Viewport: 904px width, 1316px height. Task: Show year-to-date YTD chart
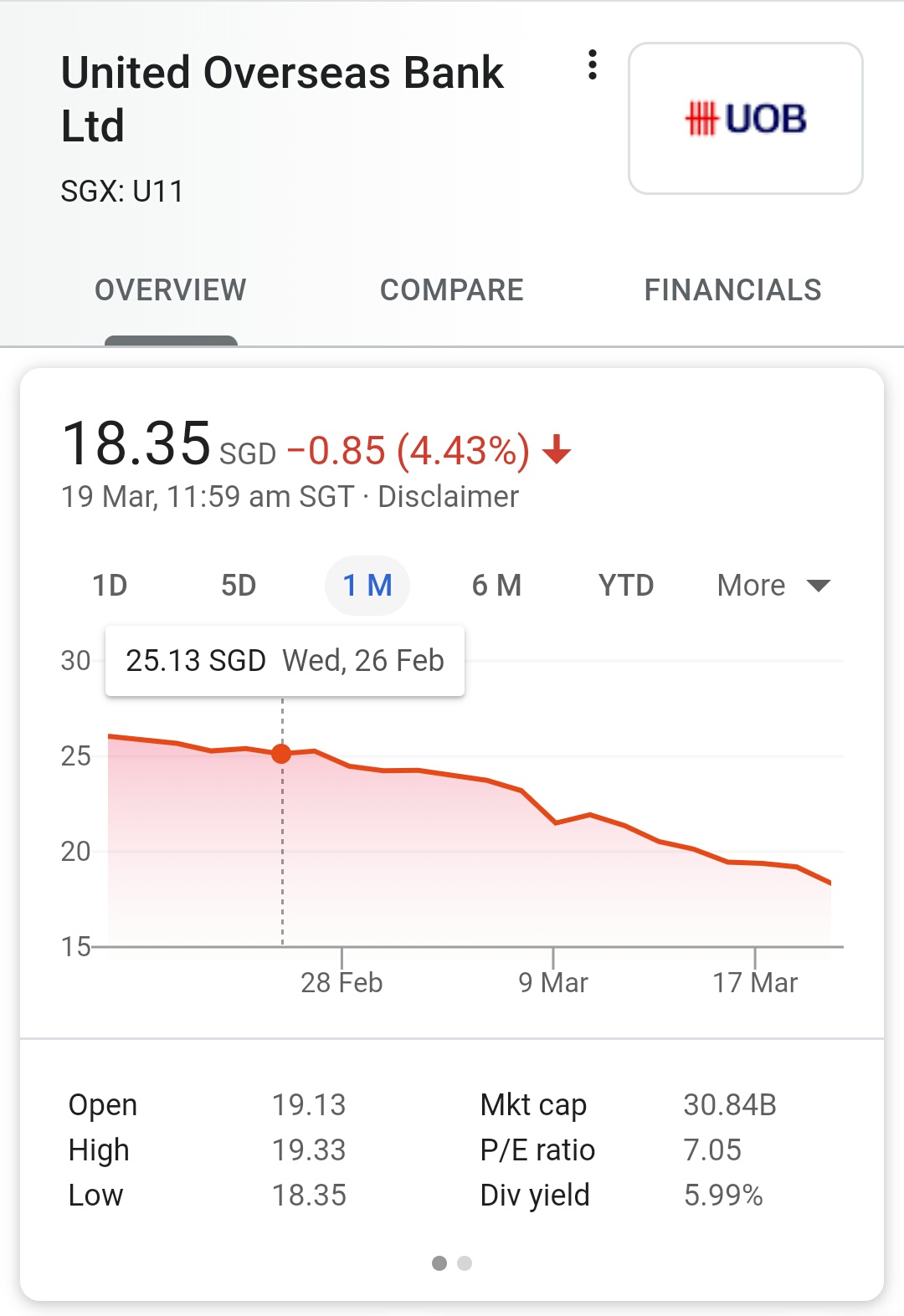coord(626,586)
